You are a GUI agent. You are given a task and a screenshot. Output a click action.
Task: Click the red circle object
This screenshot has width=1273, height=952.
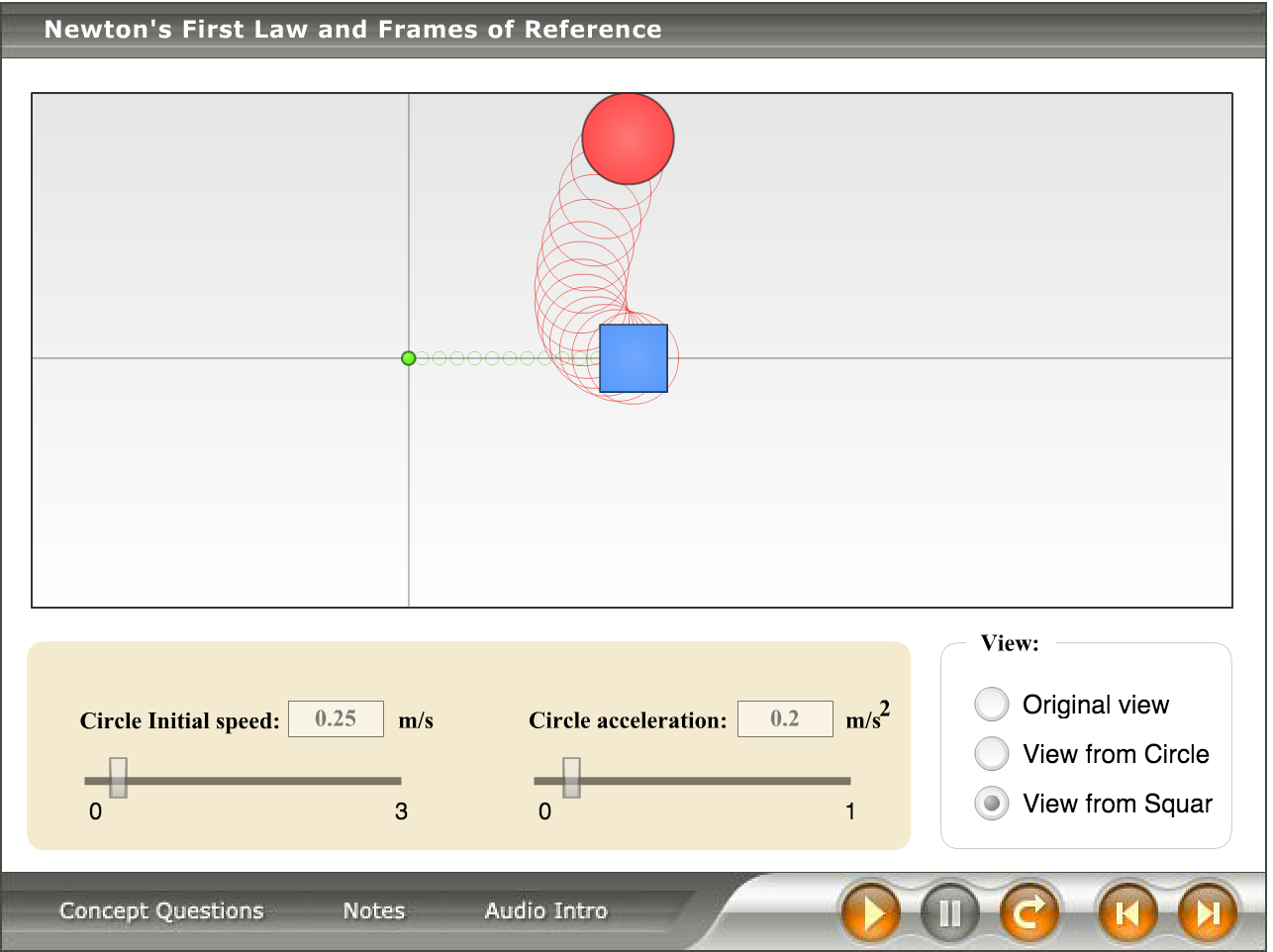628,140
